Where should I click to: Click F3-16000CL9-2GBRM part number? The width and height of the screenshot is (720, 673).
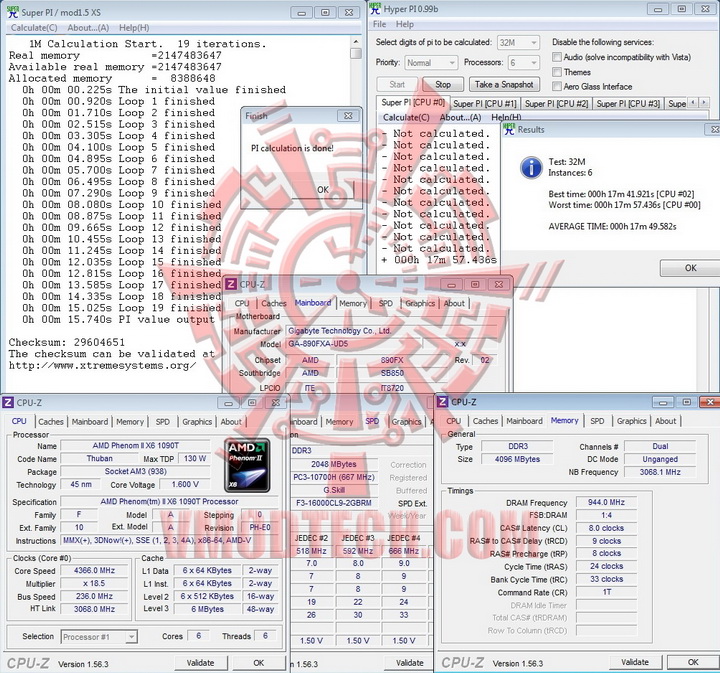(x=334, y=503)
